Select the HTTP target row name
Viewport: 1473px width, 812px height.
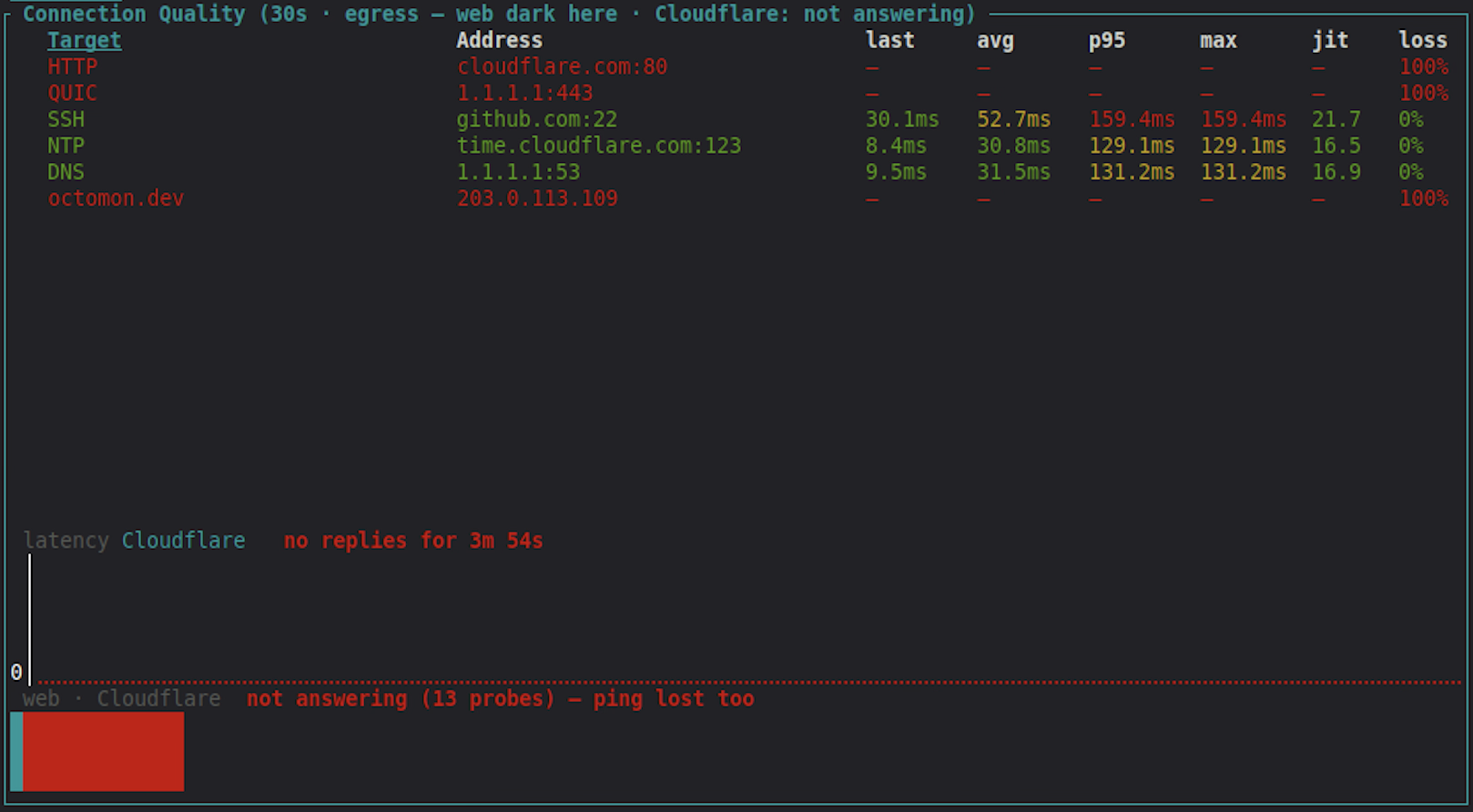coord(72,66)
